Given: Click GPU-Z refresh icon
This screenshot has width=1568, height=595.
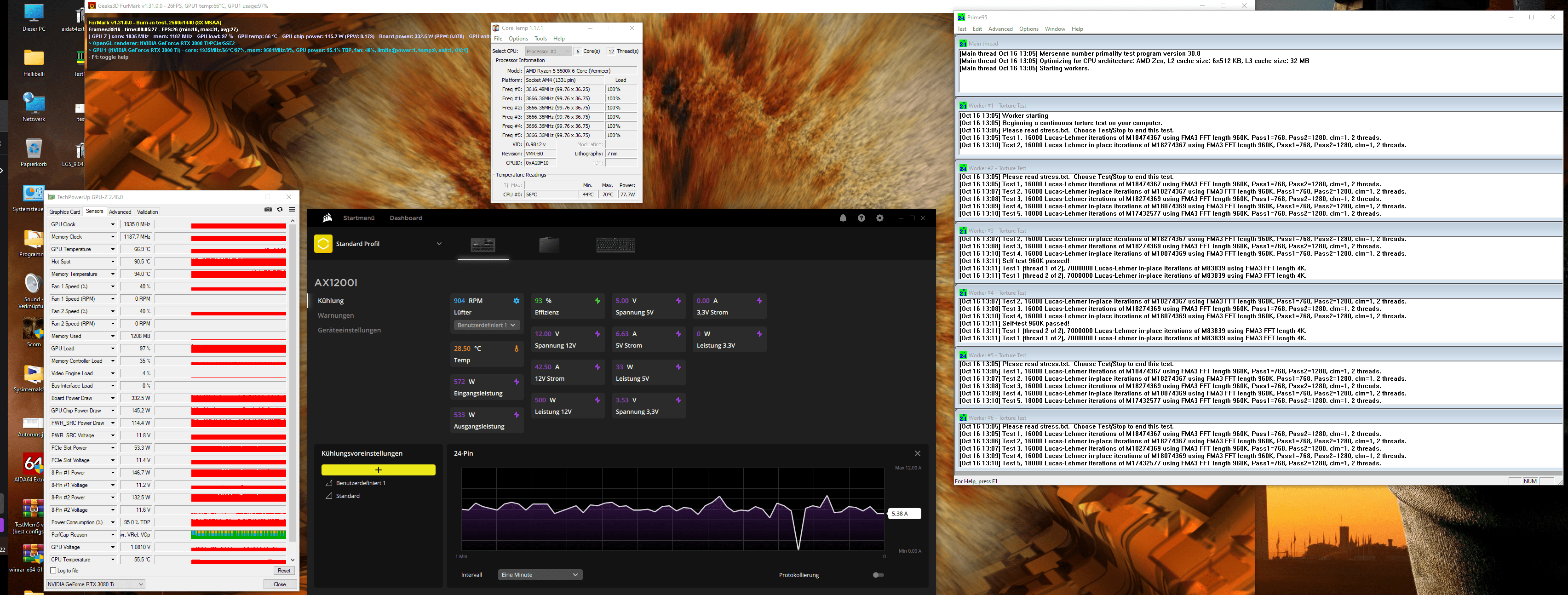Looking at the screenshot, I should pyautogui.click(x=280, y=209).
